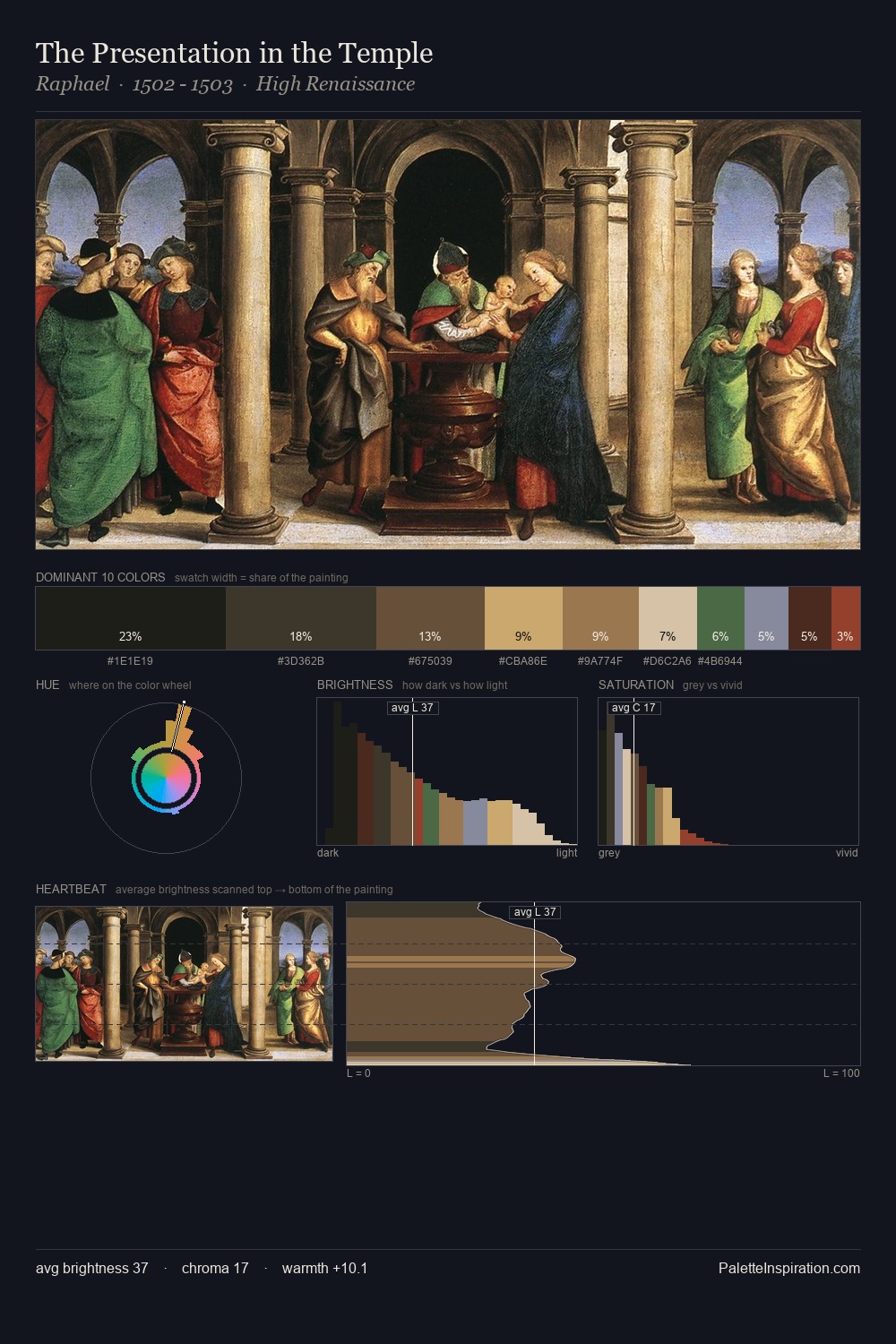
Task: Click the 'light' brightness axis label
Action: 567,853
